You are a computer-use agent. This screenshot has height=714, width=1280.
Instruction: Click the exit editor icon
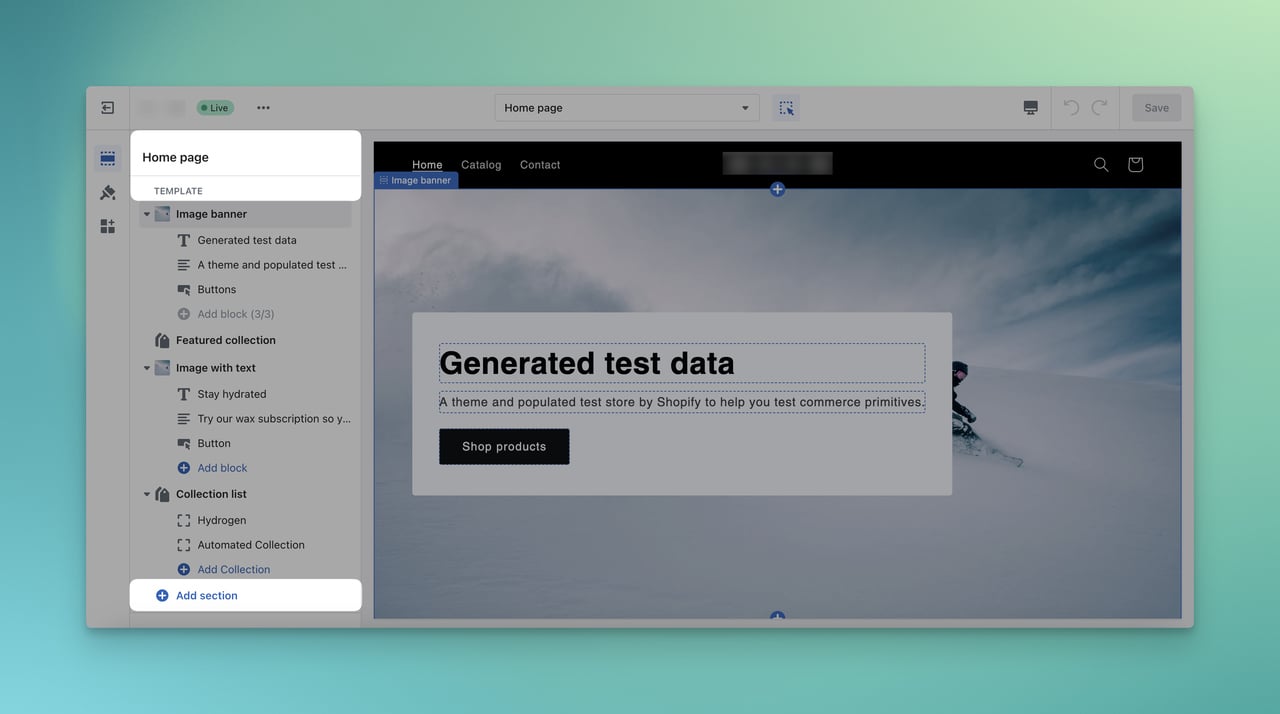click(108, 108)
